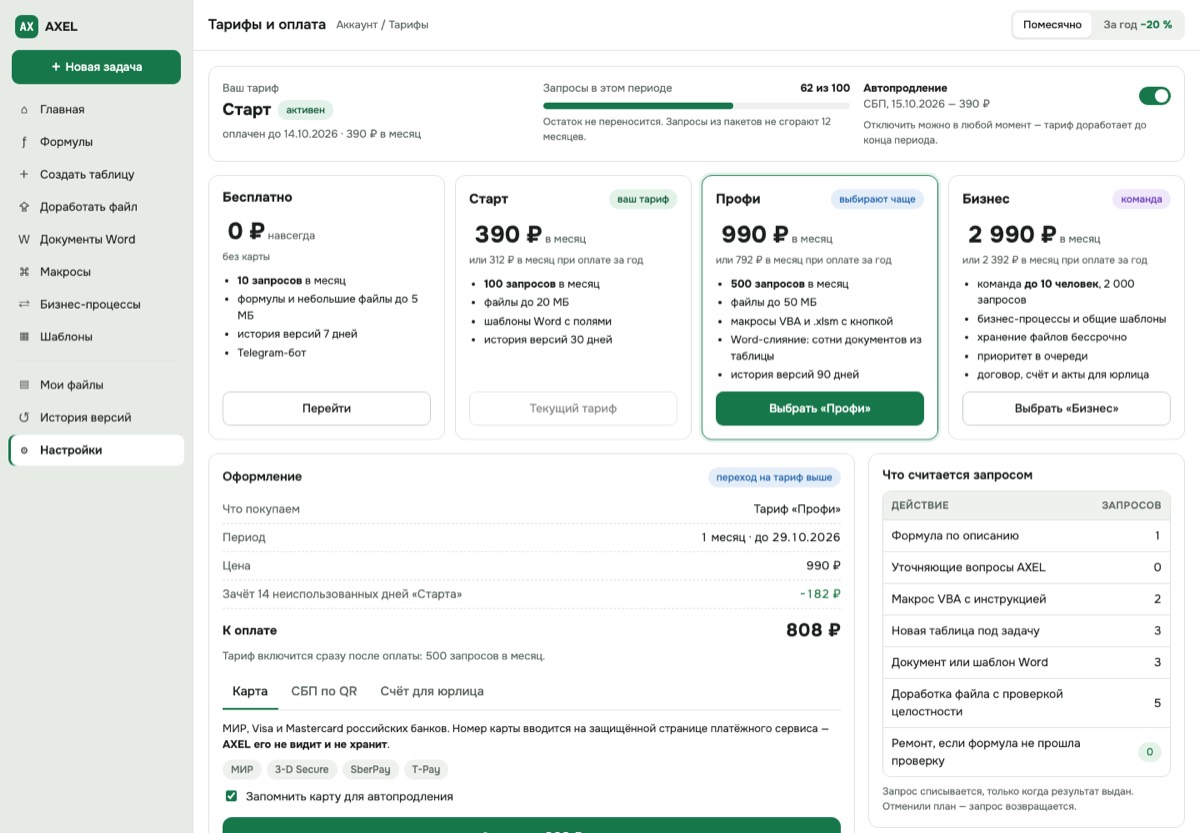Click the 62 из 100 usage counter
The width and height of the screenshot is (1200, 833).
click(825, 88)
